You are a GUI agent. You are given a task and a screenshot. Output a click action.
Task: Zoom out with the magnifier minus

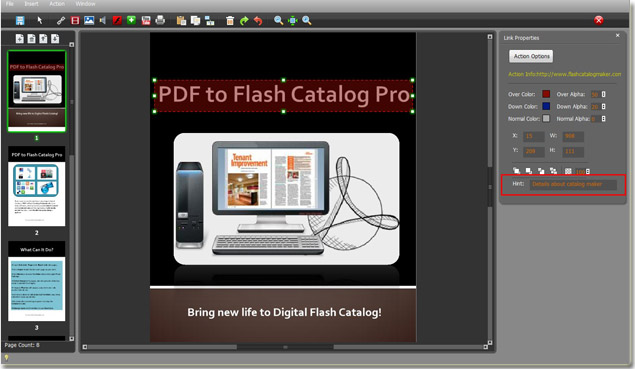tap(278, 20)
